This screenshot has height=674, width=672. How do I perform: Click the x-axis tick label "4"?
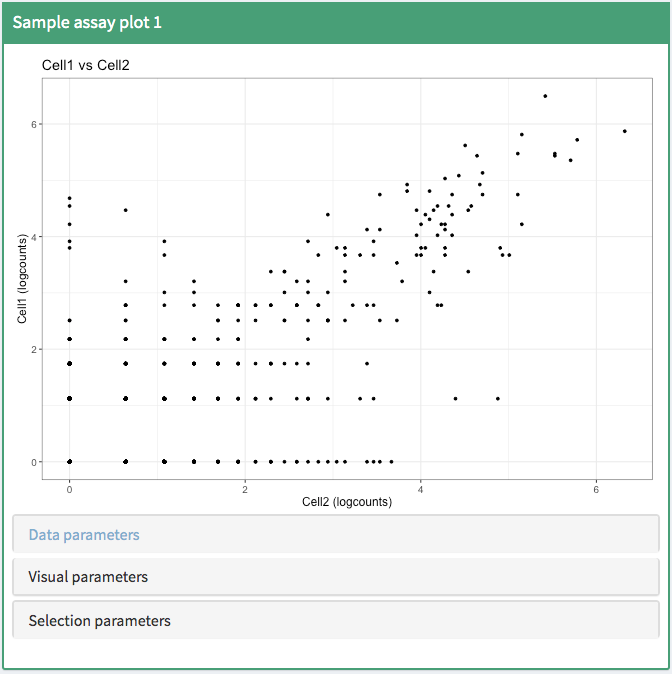pos(420,488)
